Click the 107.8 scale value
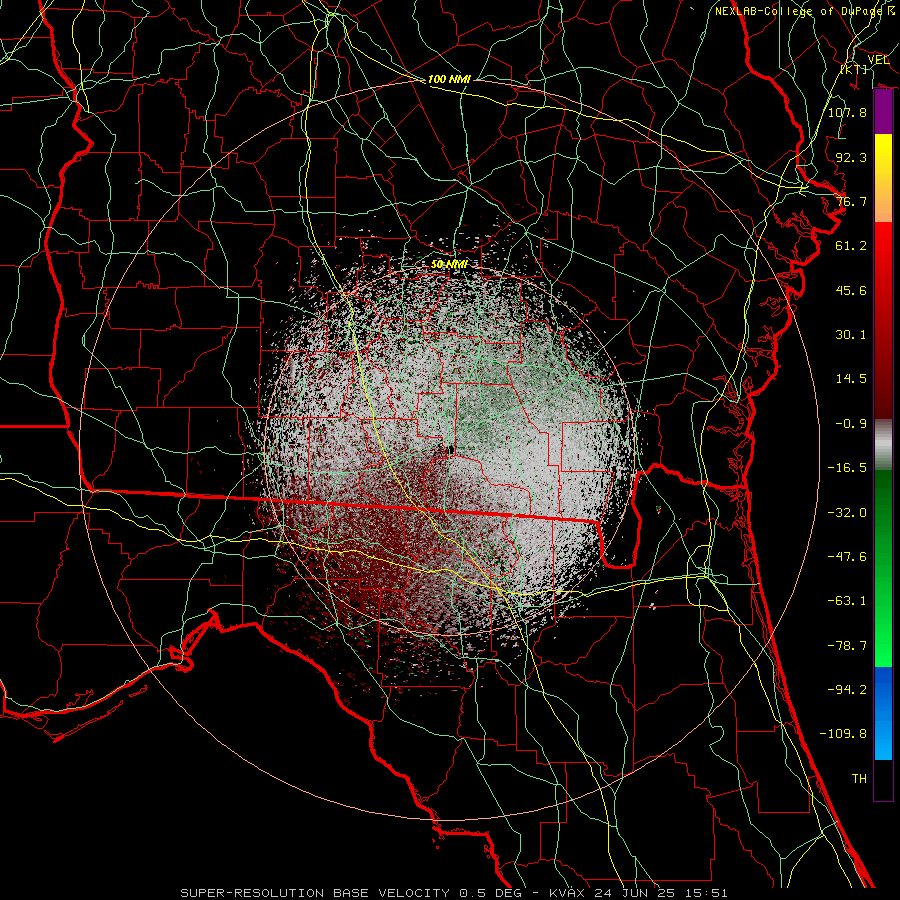This screenshot has height=900, width=900. (847, 112)
